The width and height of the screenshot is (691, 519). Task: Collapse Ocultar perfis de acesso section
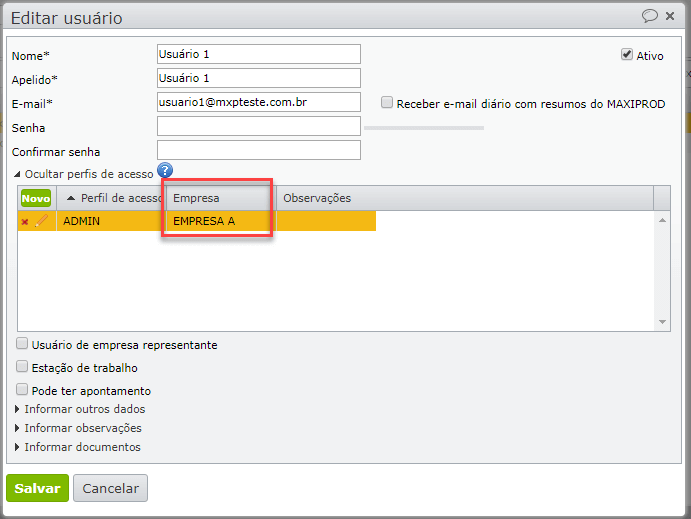[x=82, y=174]
